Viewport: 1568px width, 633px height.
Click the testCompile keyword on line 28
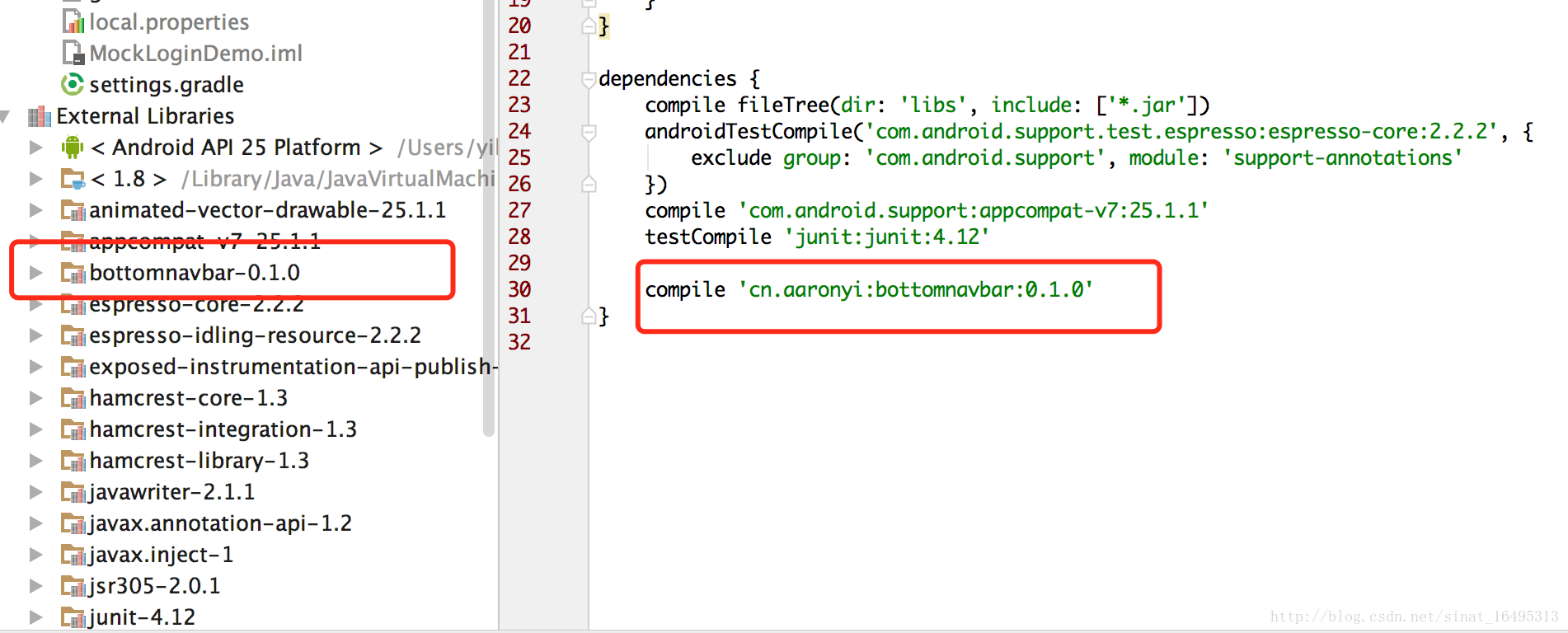point(708,237)
